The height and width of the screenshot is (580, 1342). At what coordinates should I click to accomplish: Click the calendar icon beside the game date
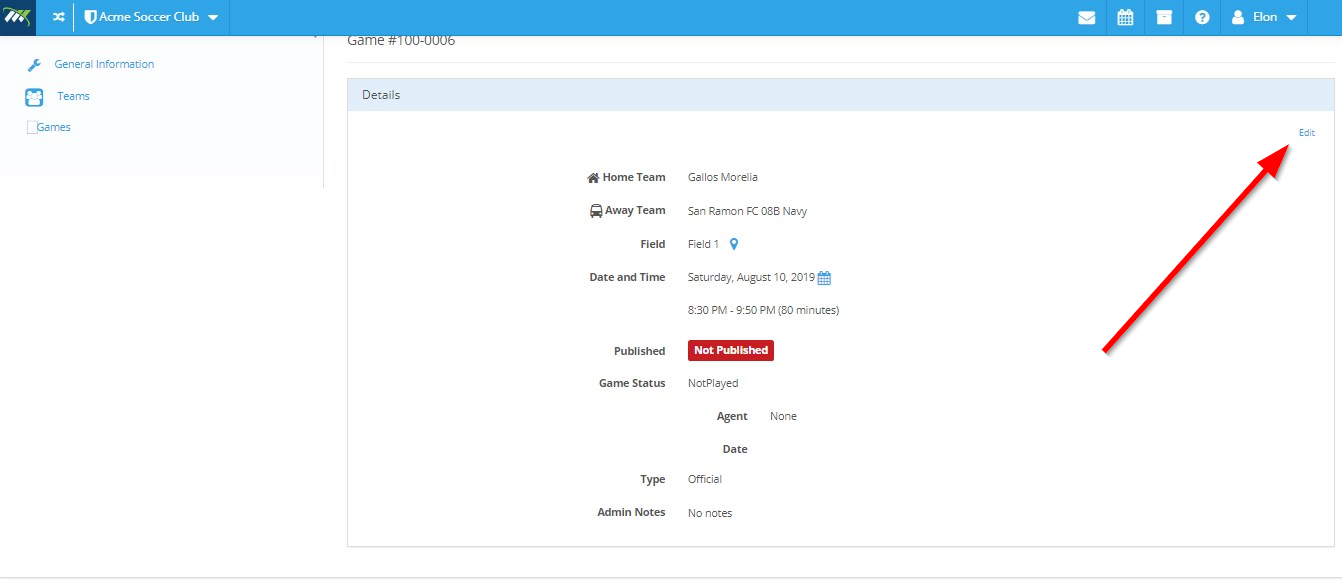click(825, 278)
